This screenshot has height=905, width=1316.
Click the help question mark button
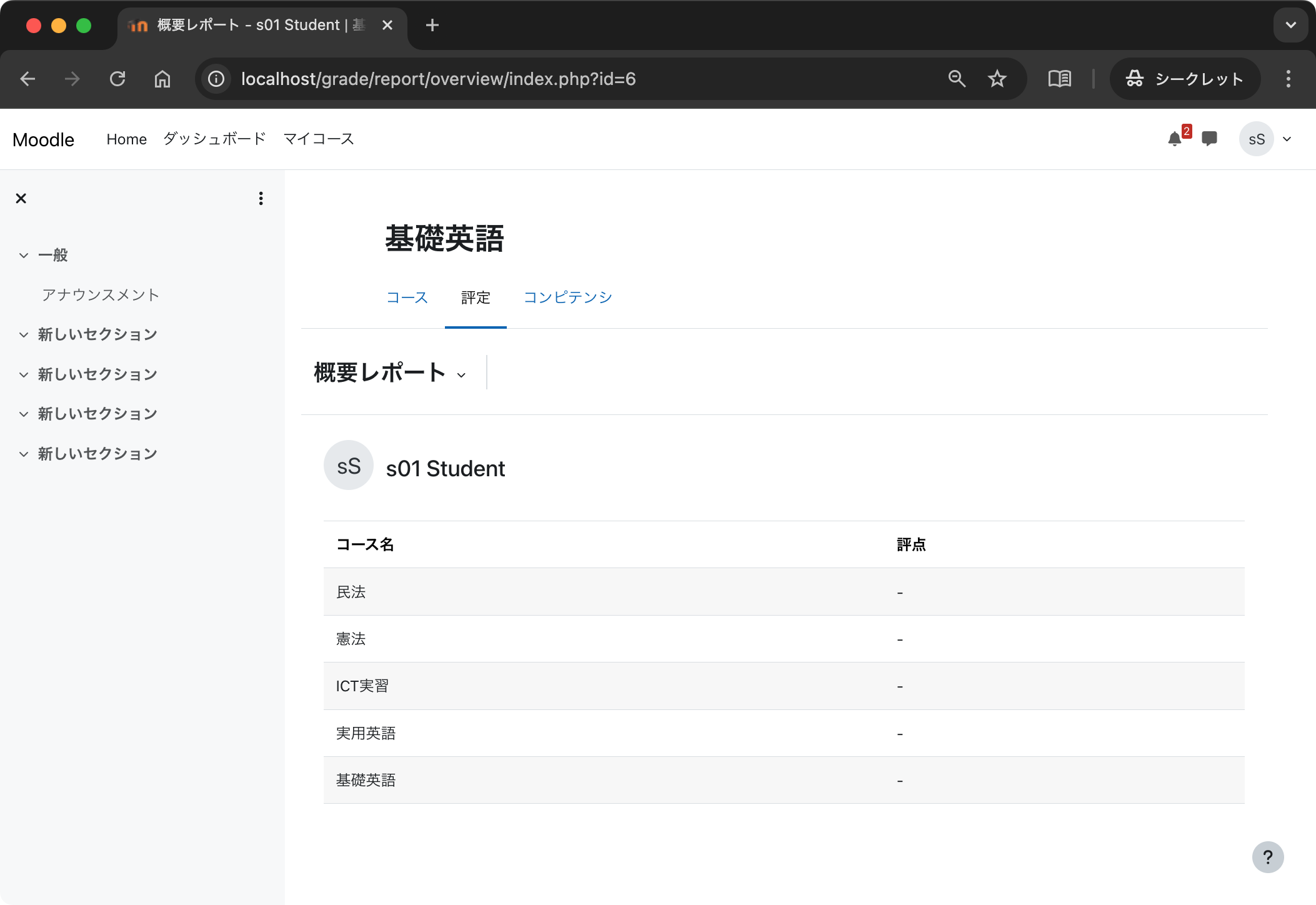[x=1268, y=857]
